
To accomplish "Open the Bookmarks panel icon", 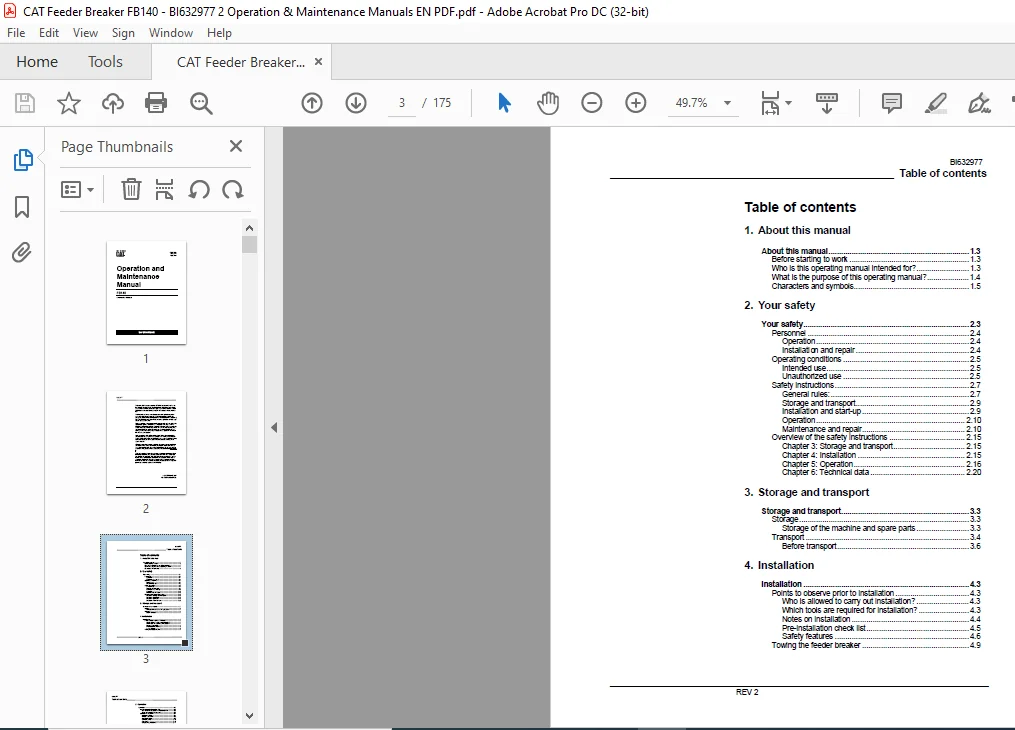I will 22,207.
